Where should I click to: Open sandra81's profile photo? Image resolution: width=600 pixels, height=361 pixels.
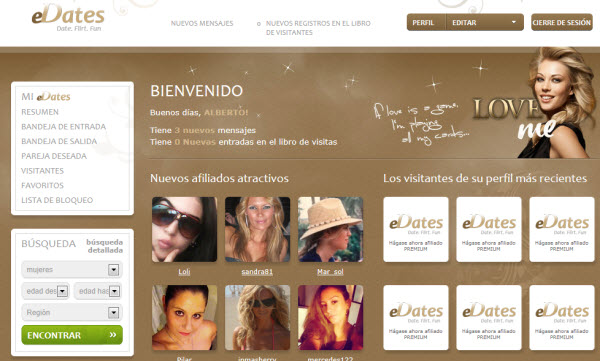(x=258, y=229)
